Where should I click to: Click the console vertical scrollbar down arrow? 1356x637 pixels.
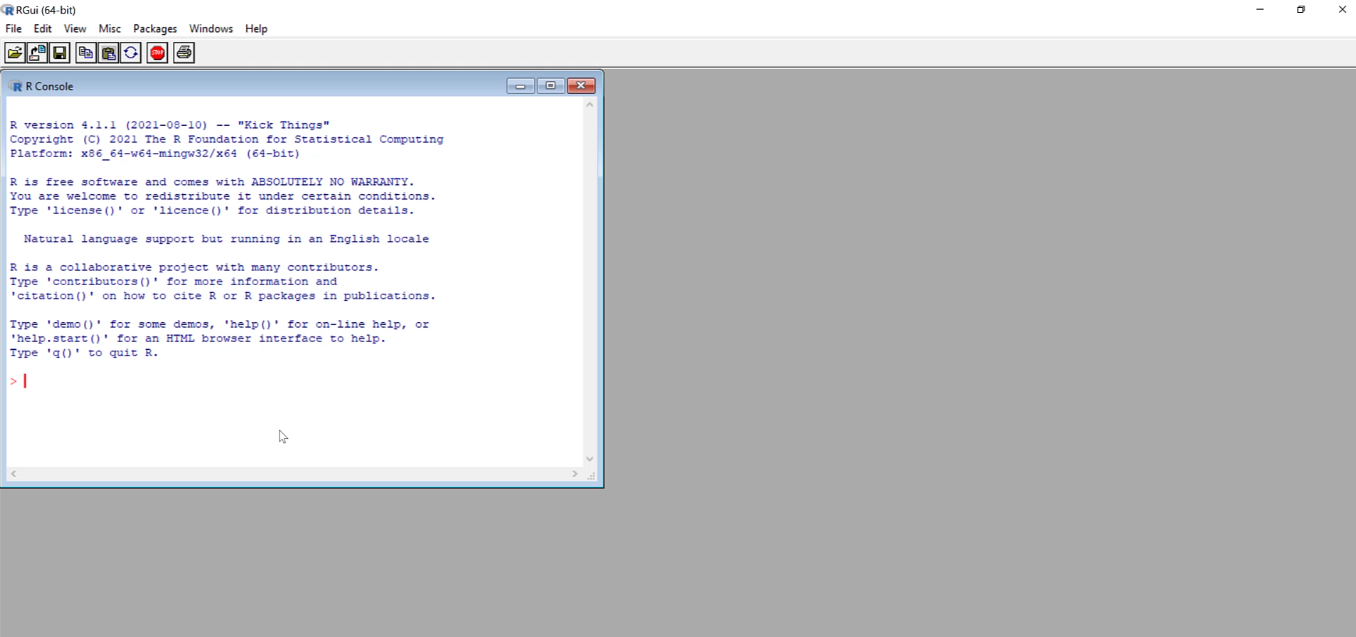click(590, 459)
